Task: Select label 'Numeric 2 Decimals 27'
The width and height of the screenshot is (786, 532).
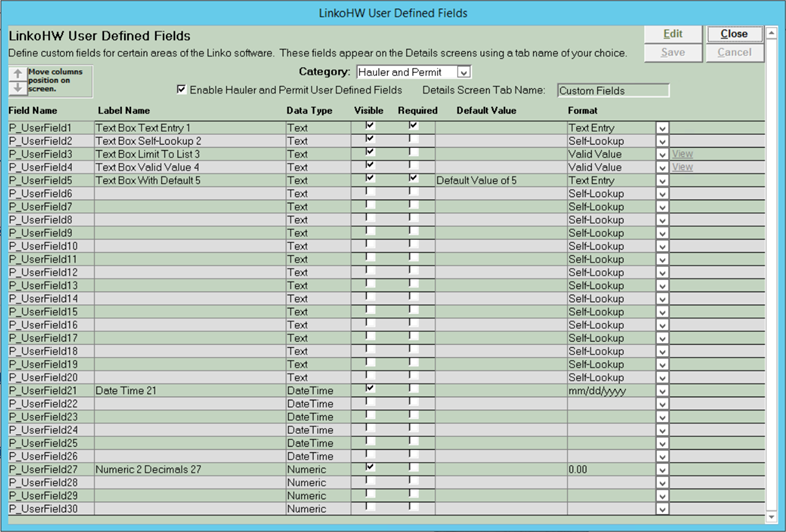Action: click(148, 470)
